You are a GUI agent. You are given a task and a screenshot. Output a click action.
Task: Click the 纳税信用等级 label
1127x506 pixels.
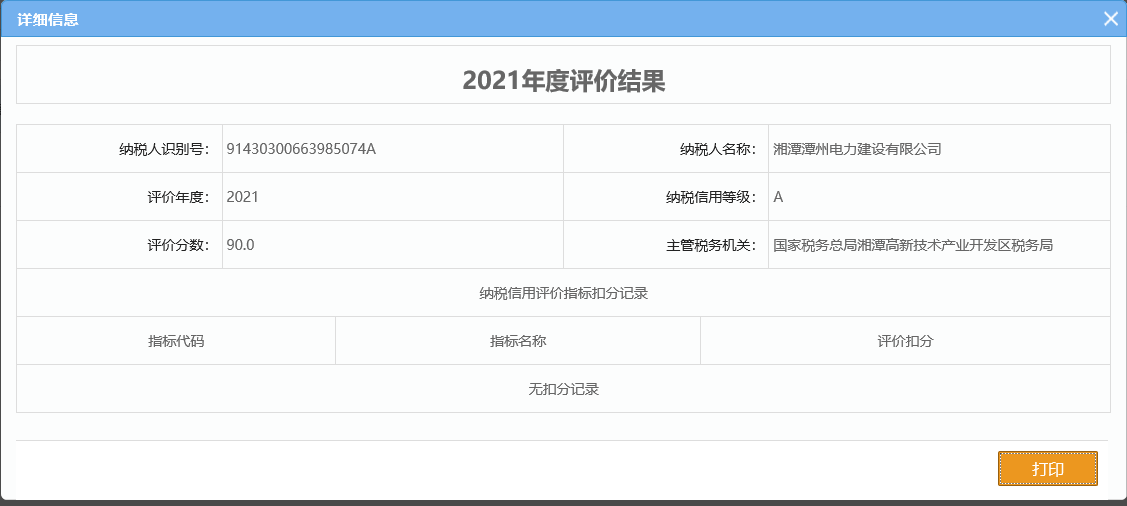tap(711, 197)
